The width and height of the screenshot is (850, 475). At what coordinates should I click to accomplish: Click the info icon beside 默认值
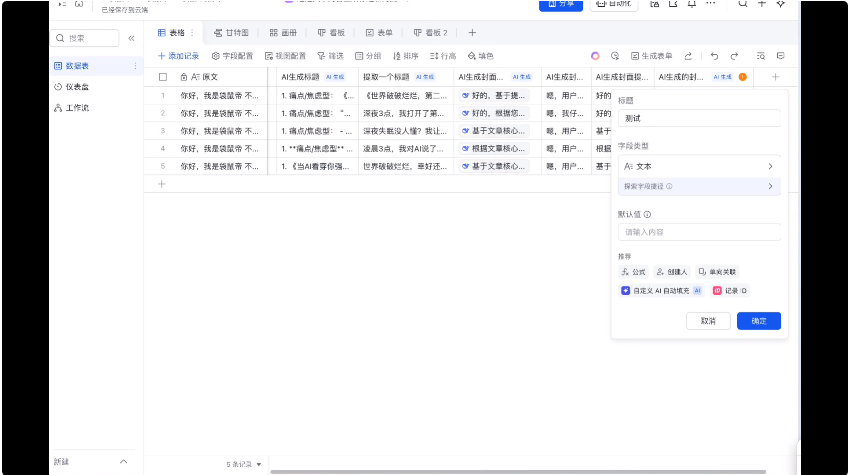[647, 214]
